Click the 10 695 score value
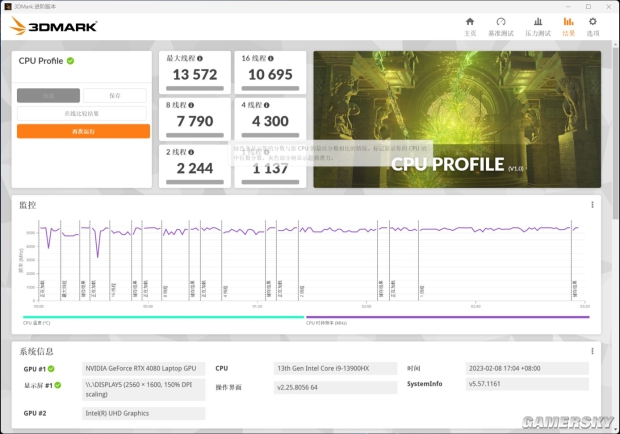 click(x=270, y=74)
